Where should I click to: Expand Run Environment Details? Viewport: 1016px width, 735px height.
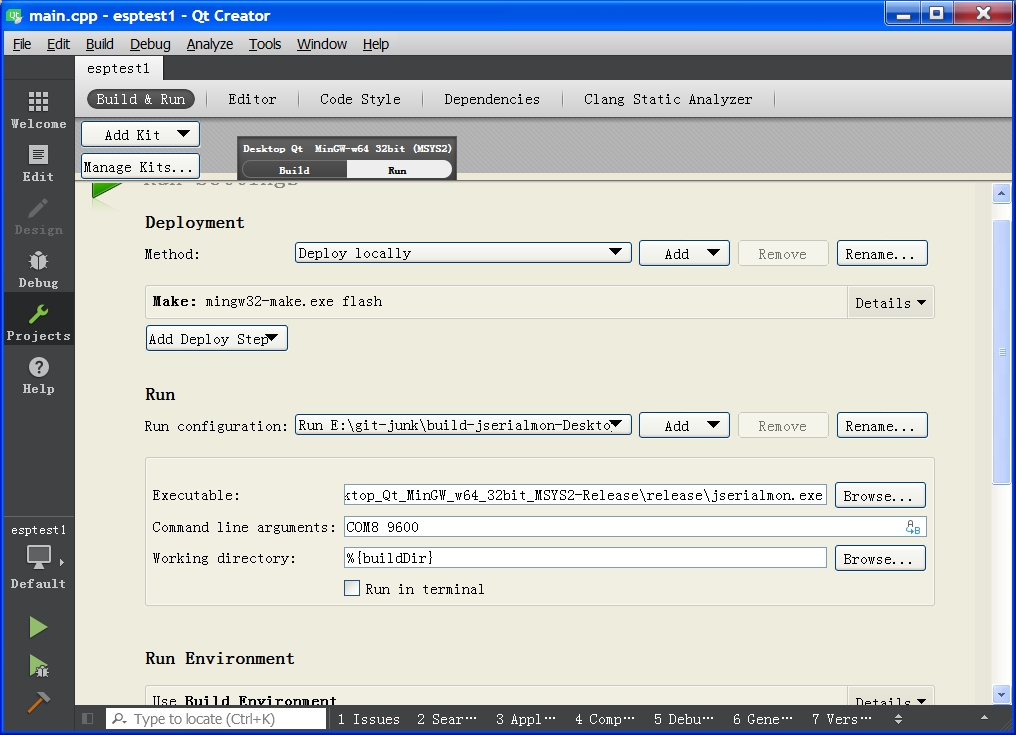pyautogui.click(x=890, y=699)
